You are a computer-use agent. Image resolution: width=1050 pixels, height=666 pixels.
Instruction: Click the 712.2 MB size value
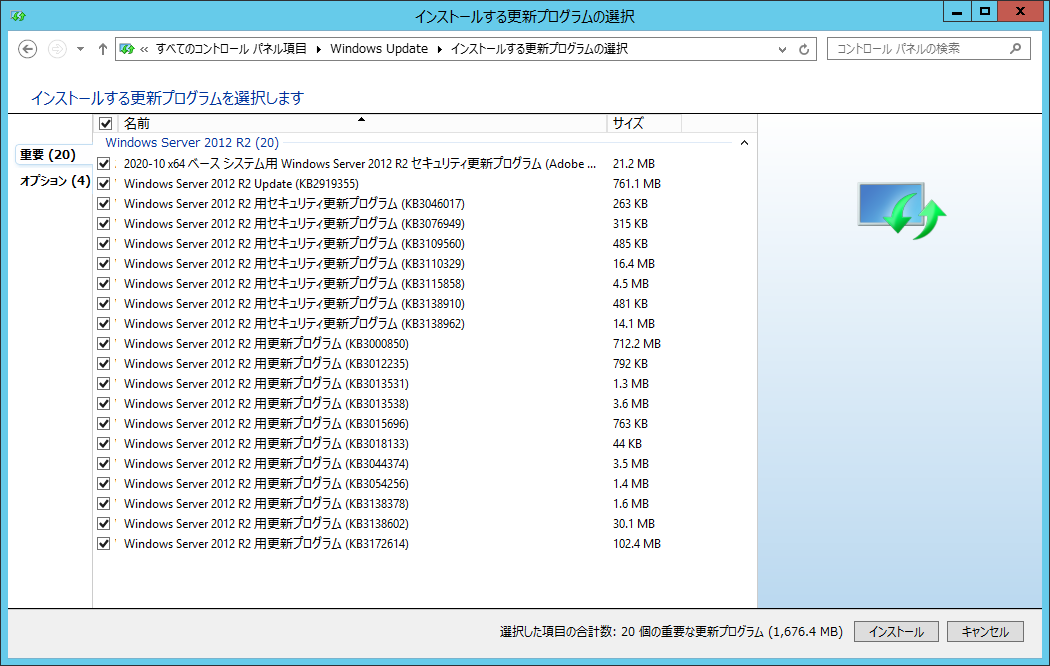coord(636,343)
